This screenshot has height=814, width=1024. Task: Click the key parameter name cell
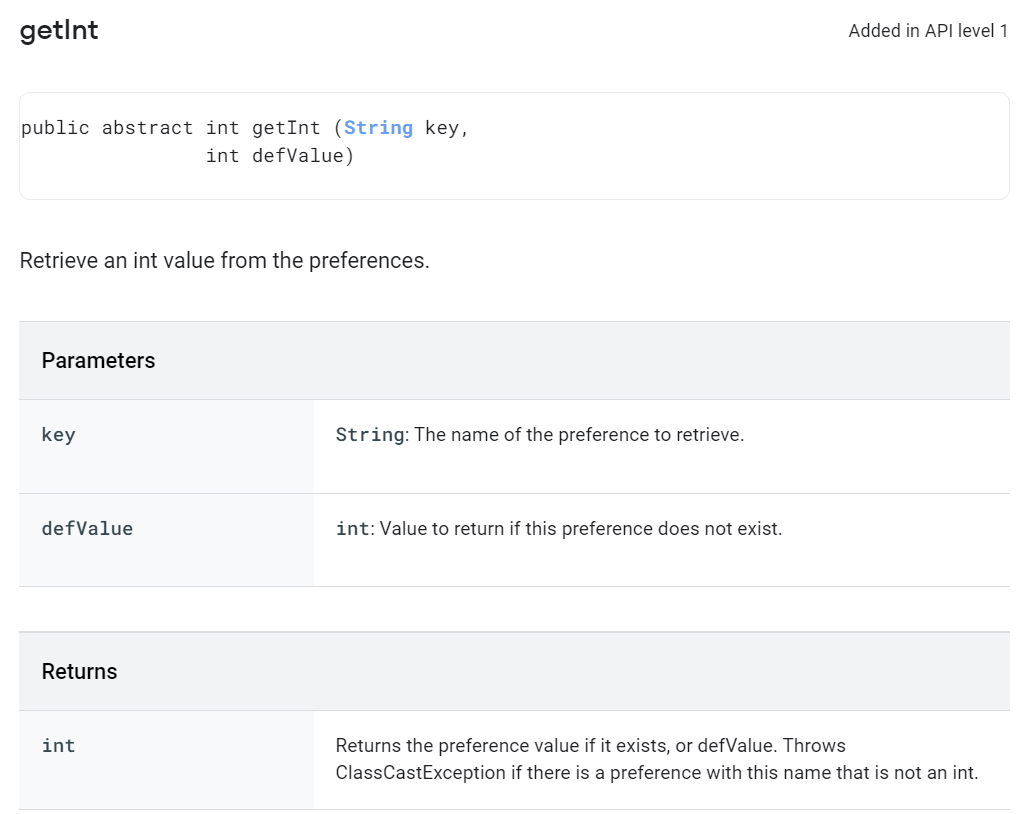point(58,435)
